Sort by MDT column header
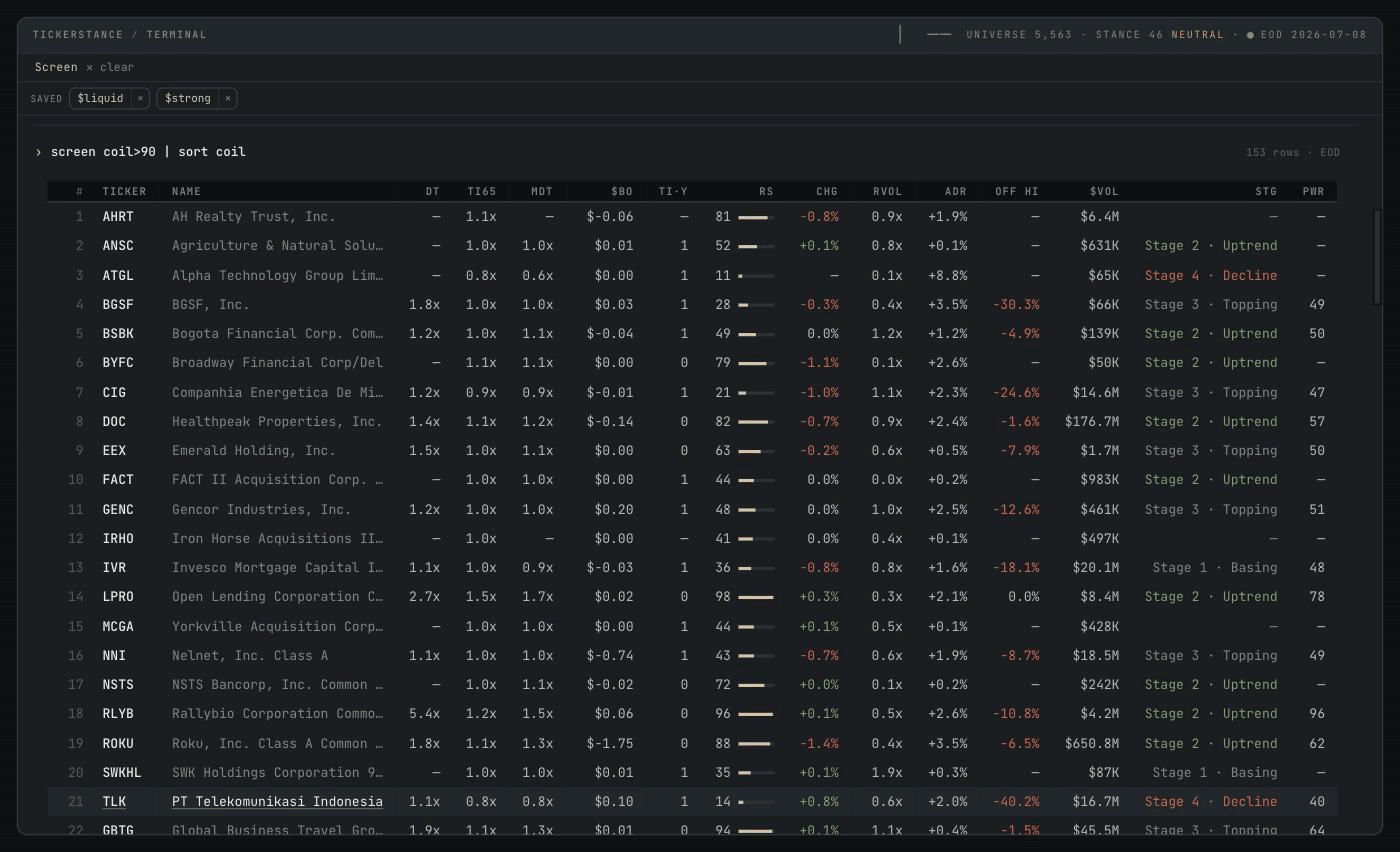Image resolution: width=1400 pixels, height=852 pixels. pos(542,191)
